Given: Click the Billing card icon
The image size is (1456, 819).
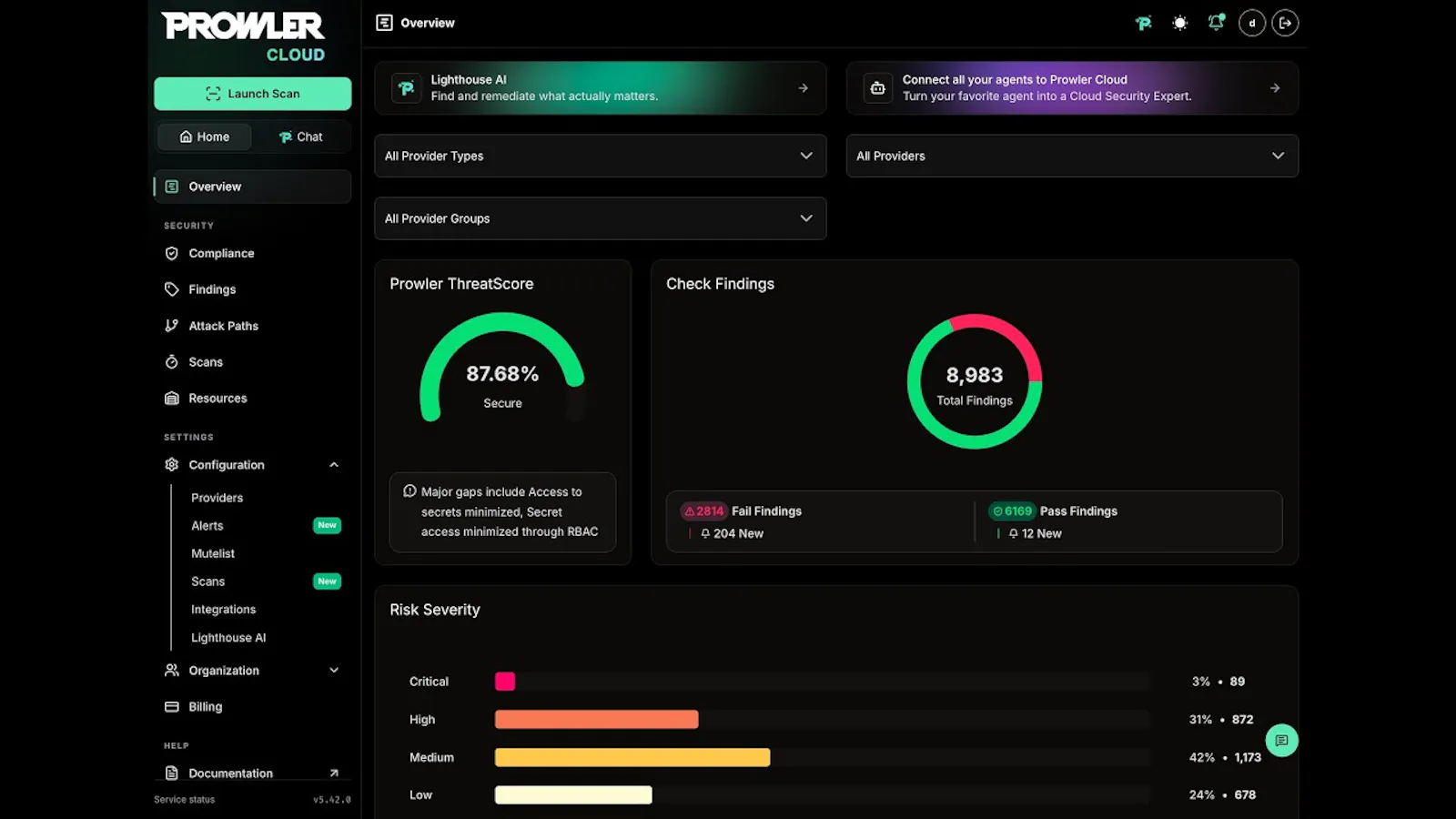Looking at the screenshot, I should (171, 707).
